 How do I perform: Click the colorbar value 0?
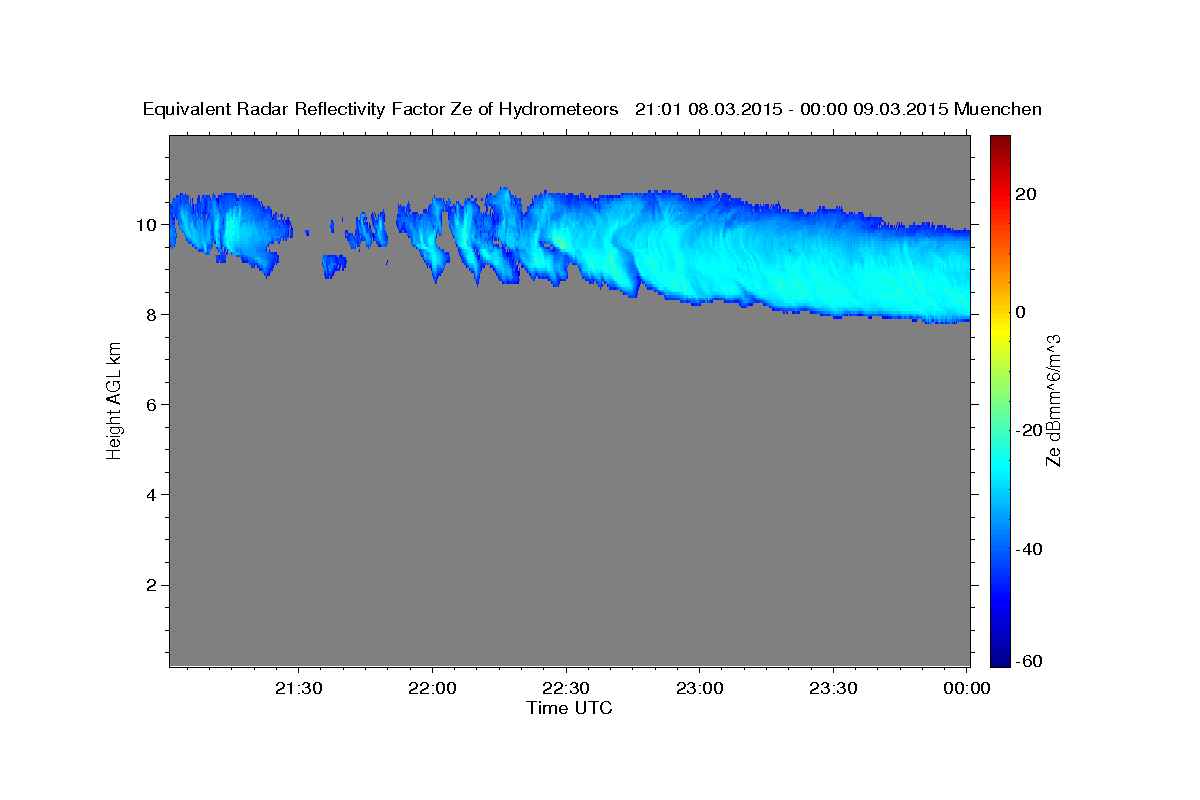tap(1022, 312)
